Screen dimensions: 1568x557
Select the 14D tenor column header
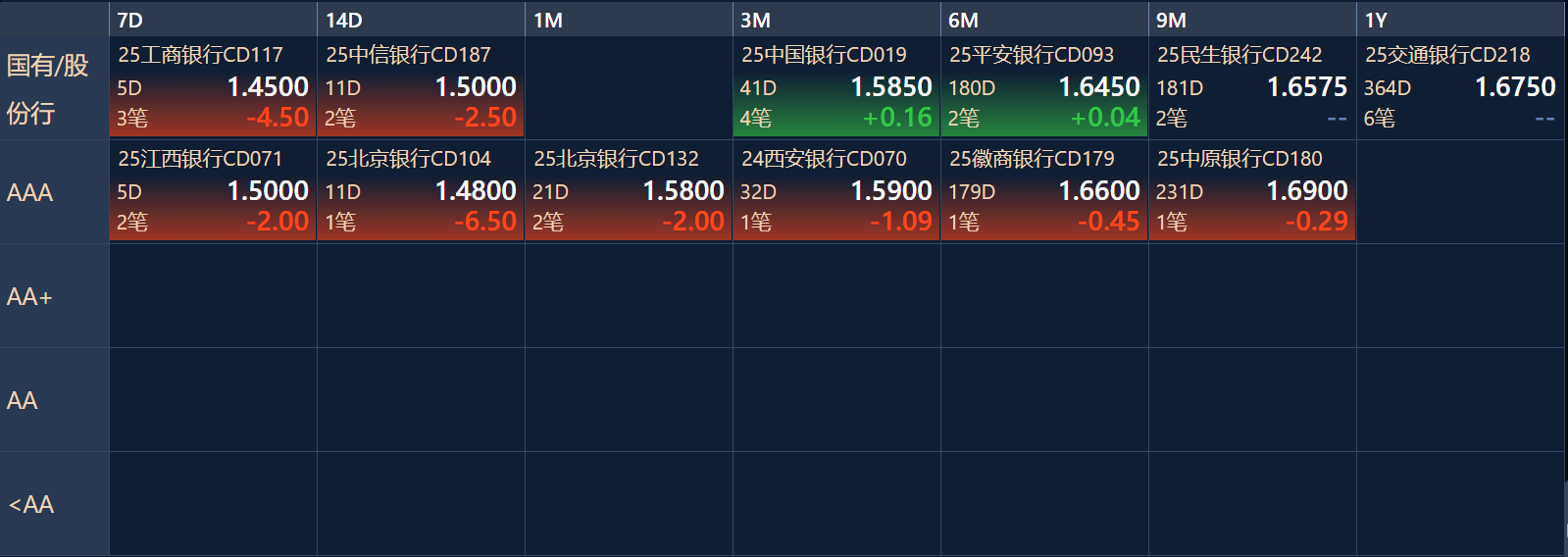coord(421,20)
